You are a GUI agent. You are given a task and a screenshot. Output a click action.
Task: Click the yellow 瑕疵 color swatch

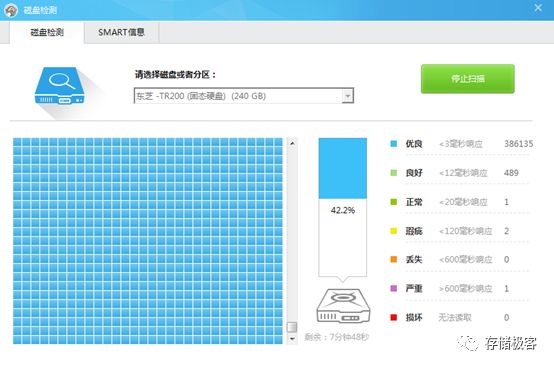[394, 231]
